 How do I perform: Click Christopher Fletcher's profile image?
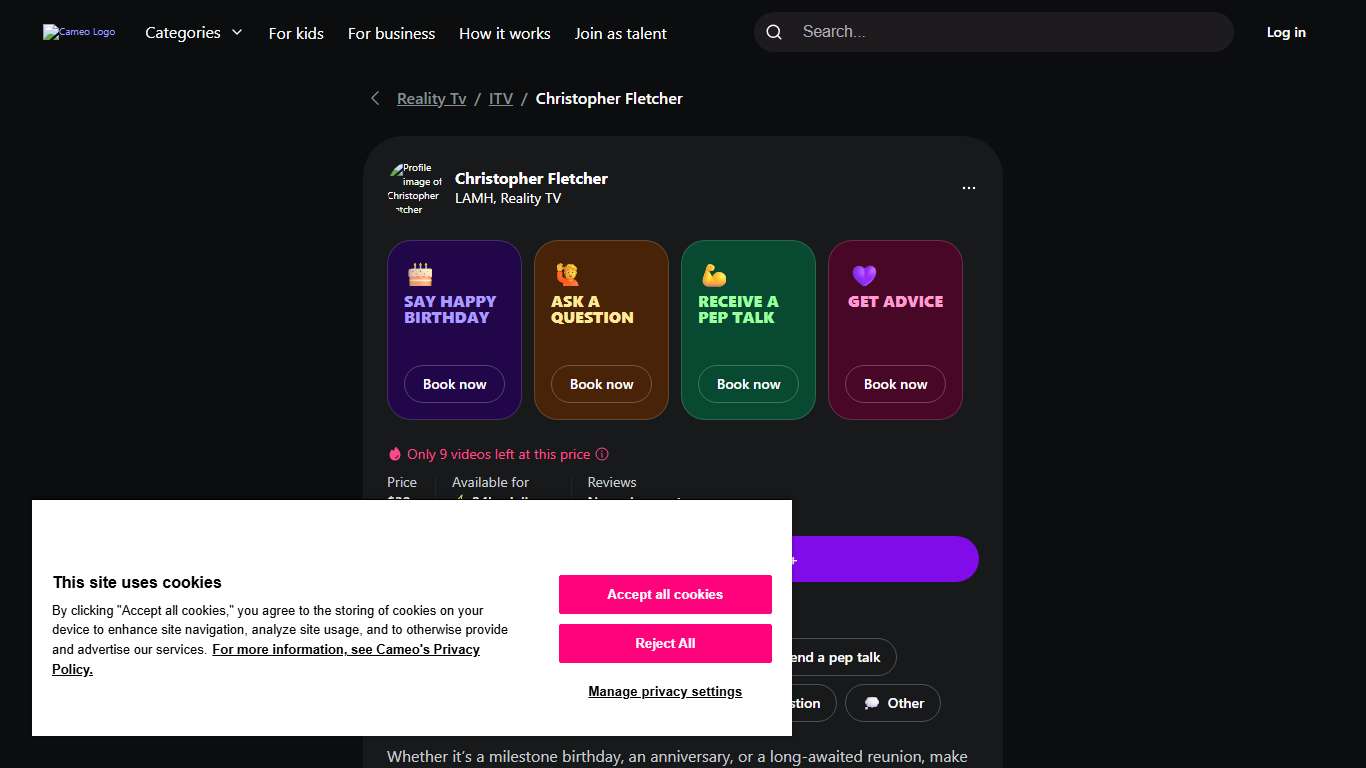415,188
